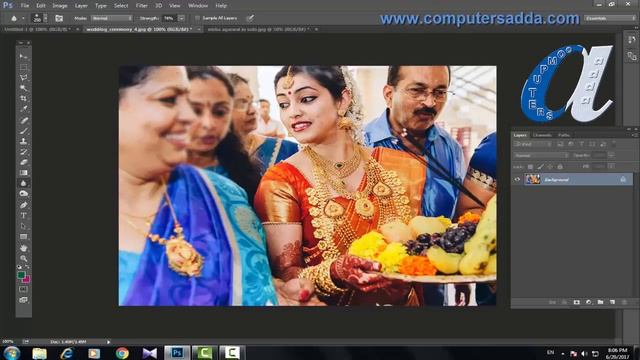
Task: Select the Sponge/Dodge tool
Action: (23, 194)
